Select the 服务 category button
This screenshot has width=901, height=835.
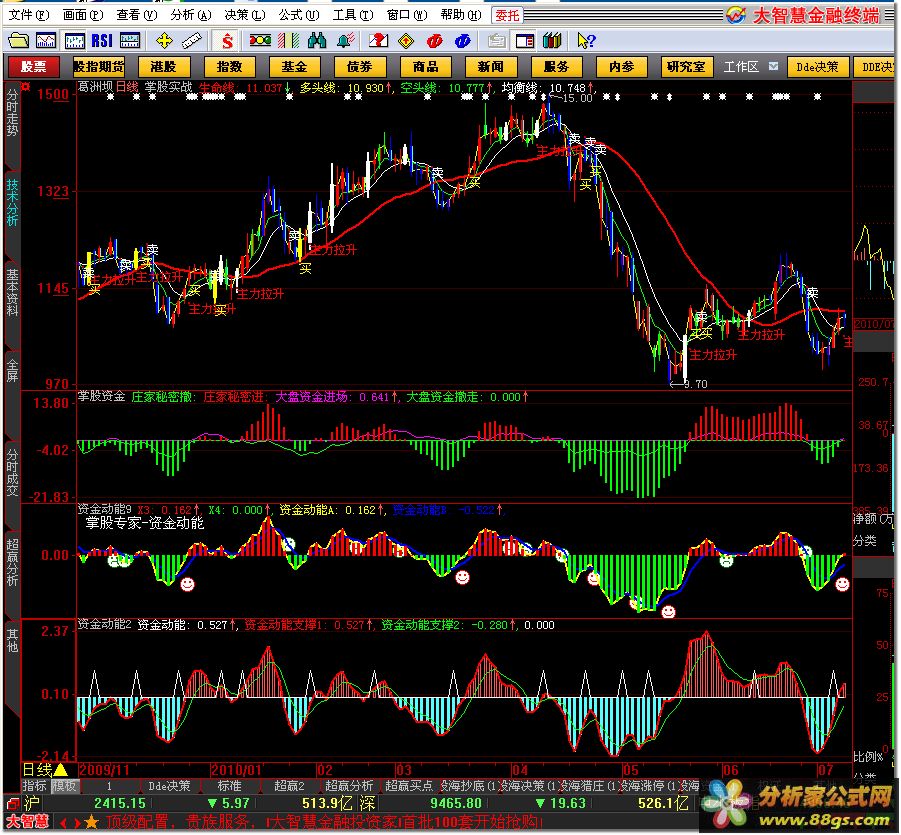click(556, 67)
